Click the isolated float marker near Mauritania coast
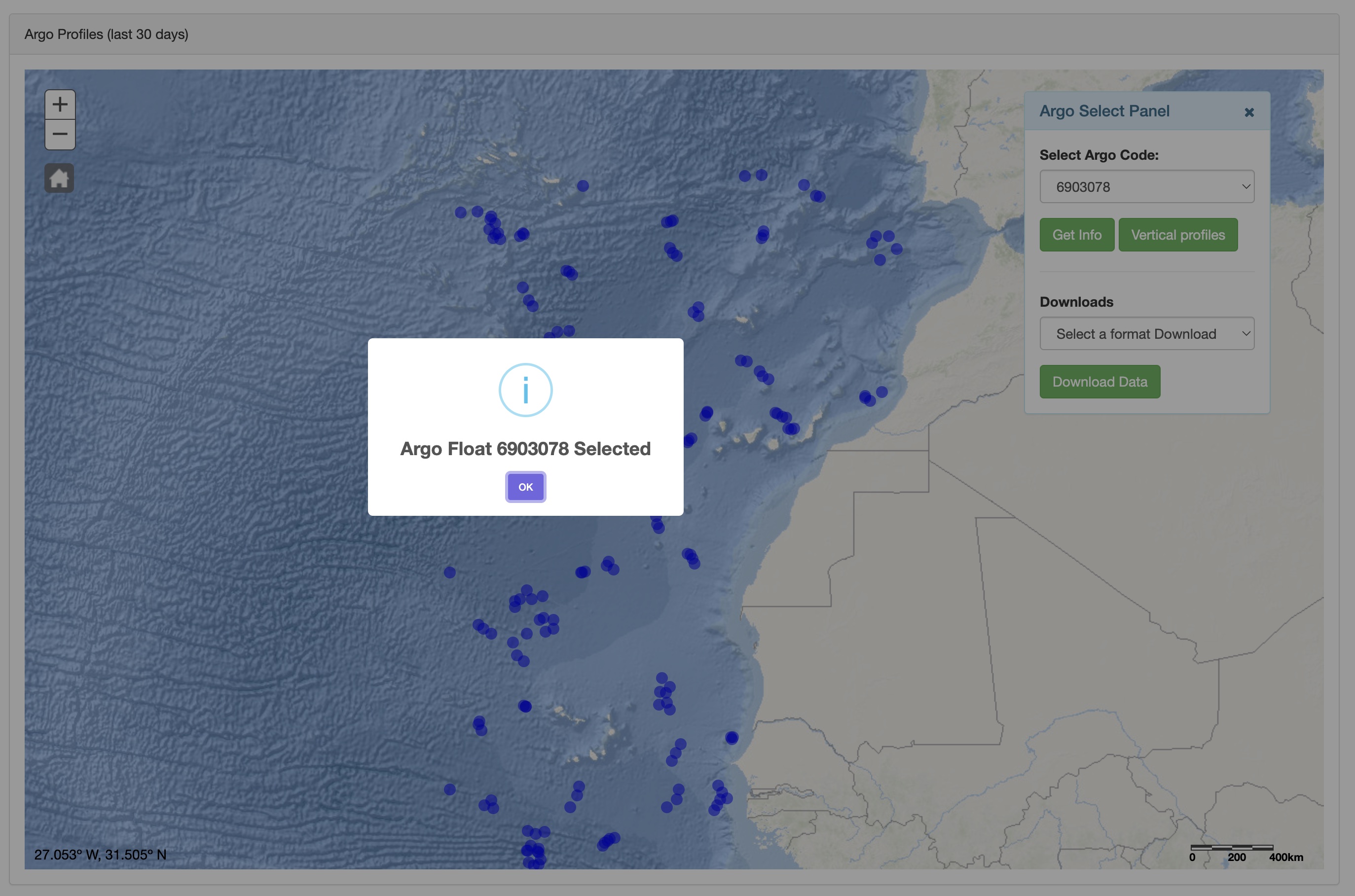The width and height of the screenshot is (1355, 896). coord(732,738)
